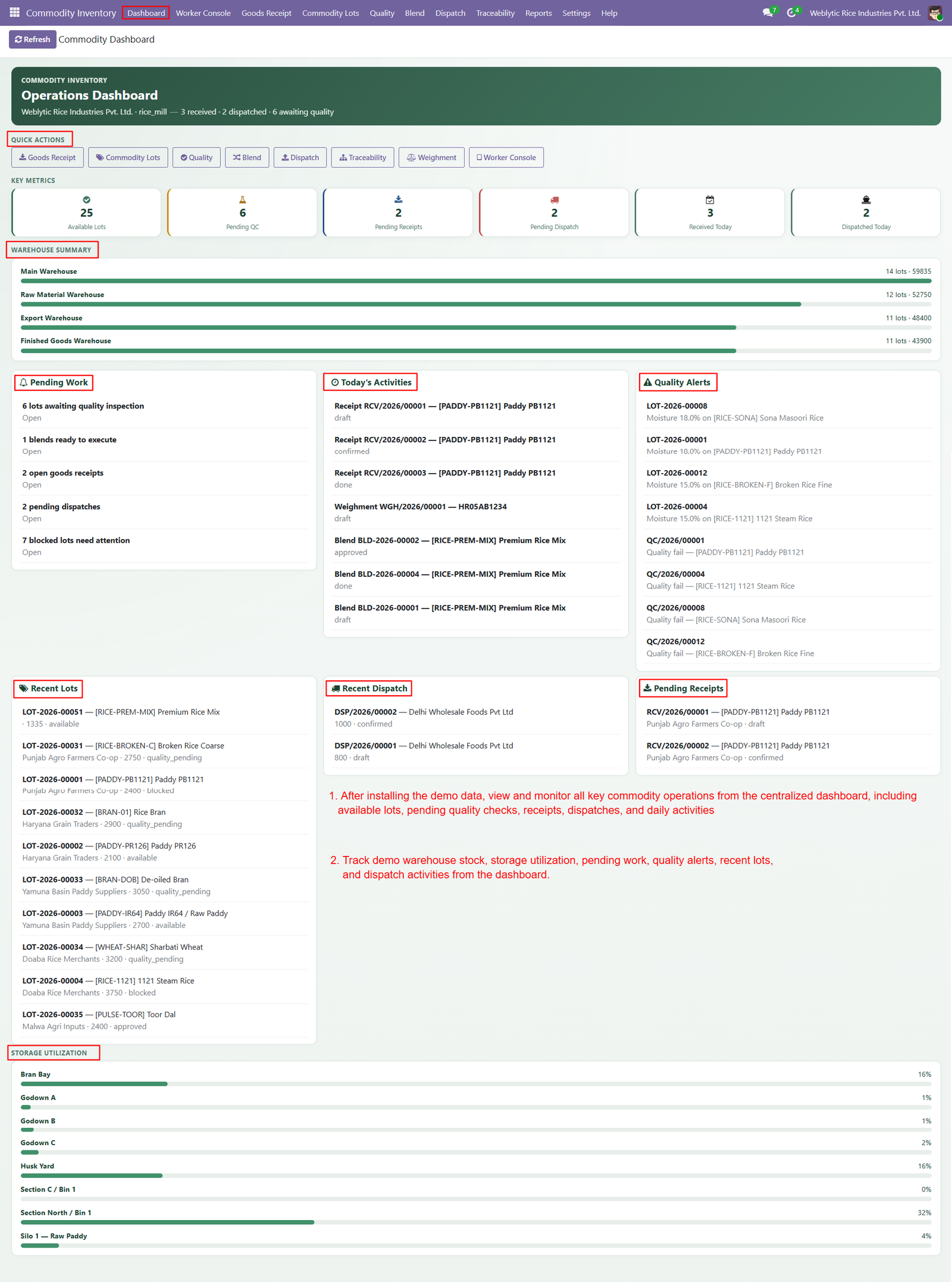Click the Blend quick action button
952x1282 pixels.
(247, 158)
